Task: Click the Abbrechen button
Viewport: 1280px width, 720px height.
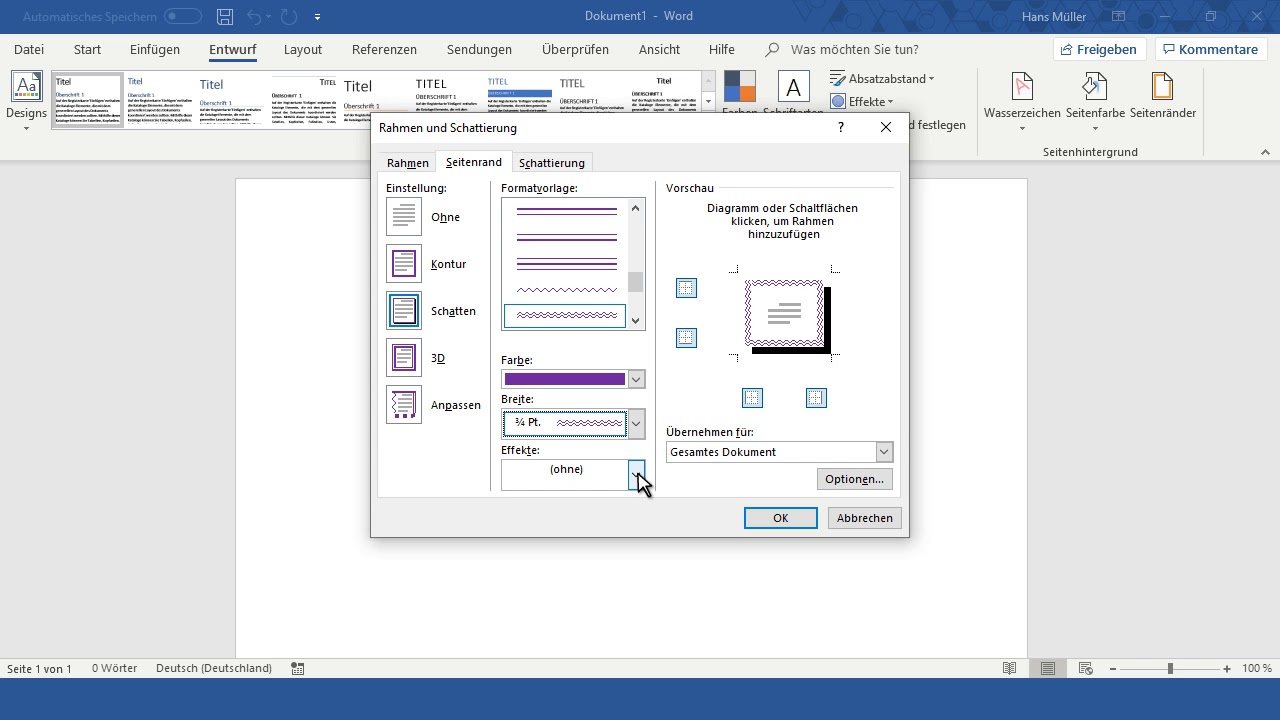Action: (865, 518)
